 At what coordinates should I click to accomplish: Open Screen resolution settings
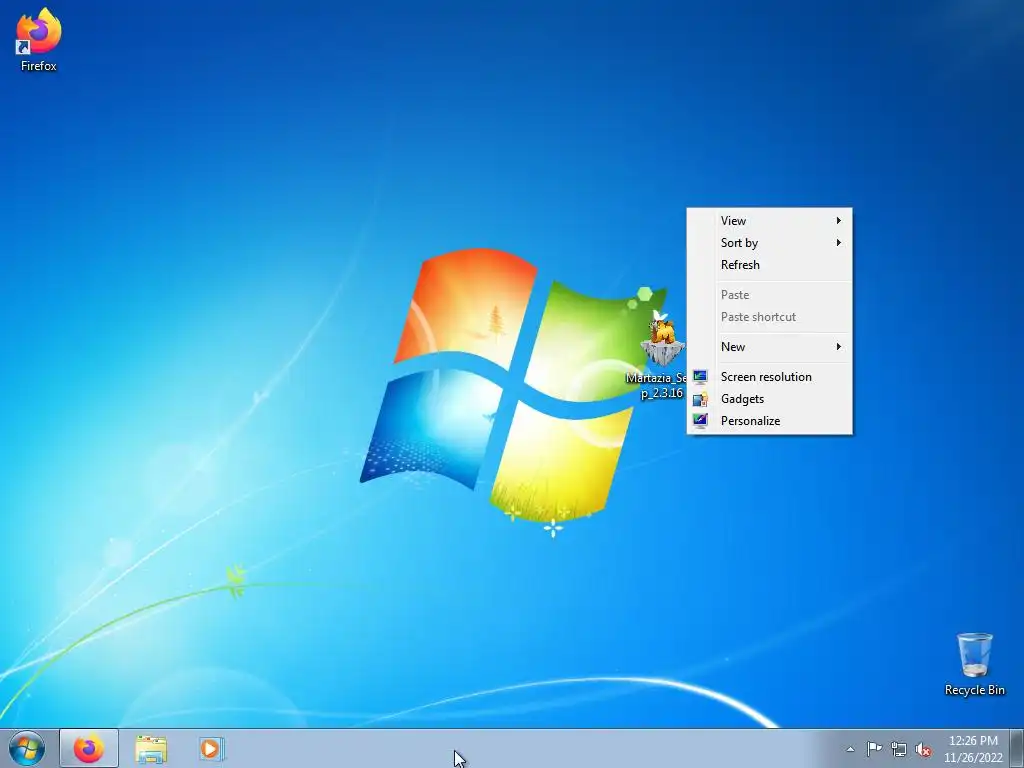(x=769, y=377)
